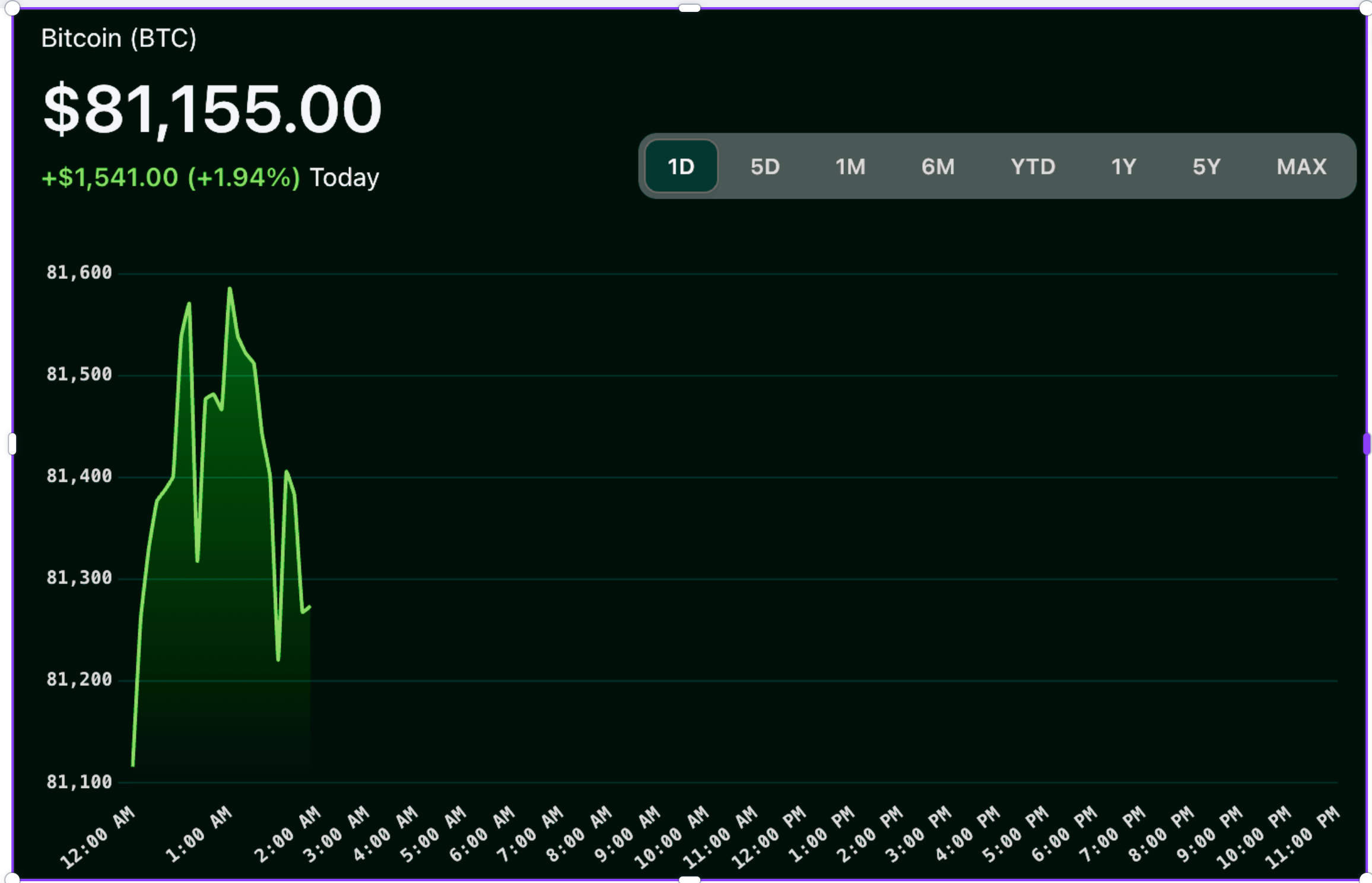Click the 6:00 AM axis label
The image size is (1372, 883).
[x=482, y=834]
